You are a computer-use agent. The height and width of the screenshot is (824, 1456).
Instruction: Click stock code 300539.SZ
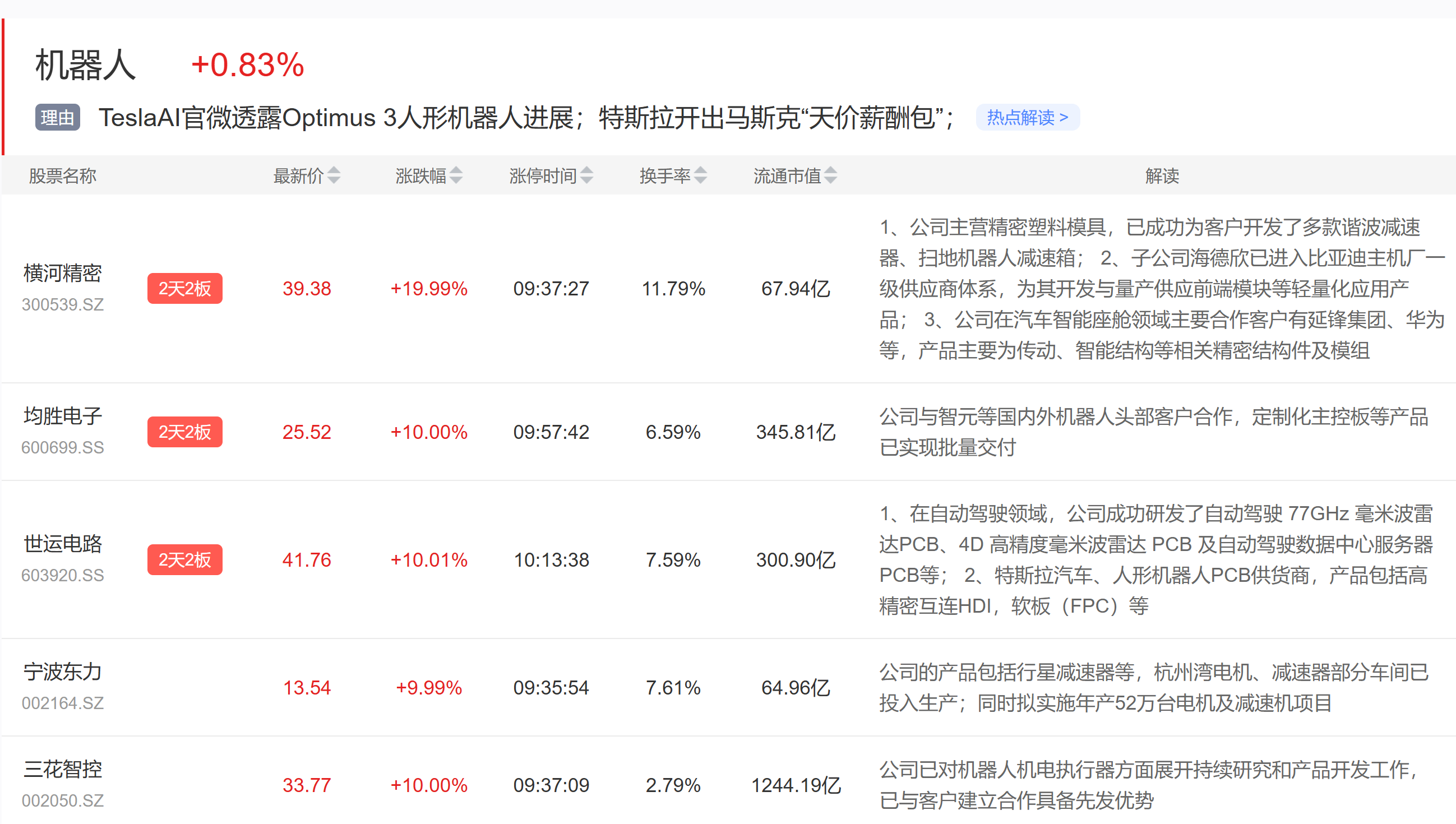pyautogui.click(x=63, y=304)
